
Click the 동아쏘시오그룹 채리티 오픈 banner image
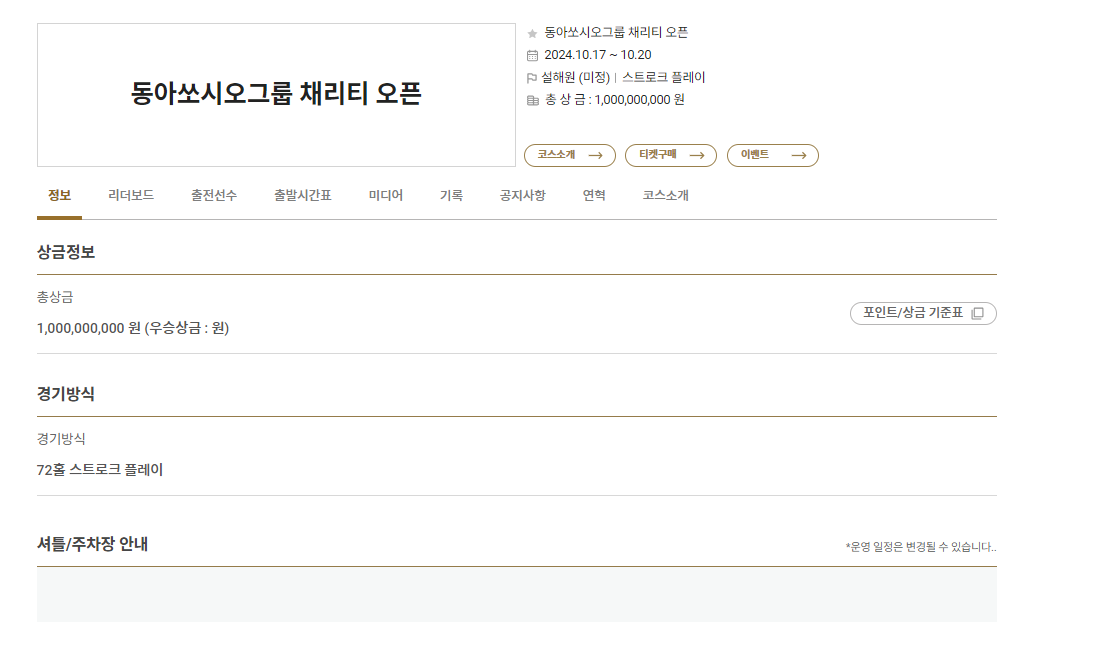[x=276, y=95]
